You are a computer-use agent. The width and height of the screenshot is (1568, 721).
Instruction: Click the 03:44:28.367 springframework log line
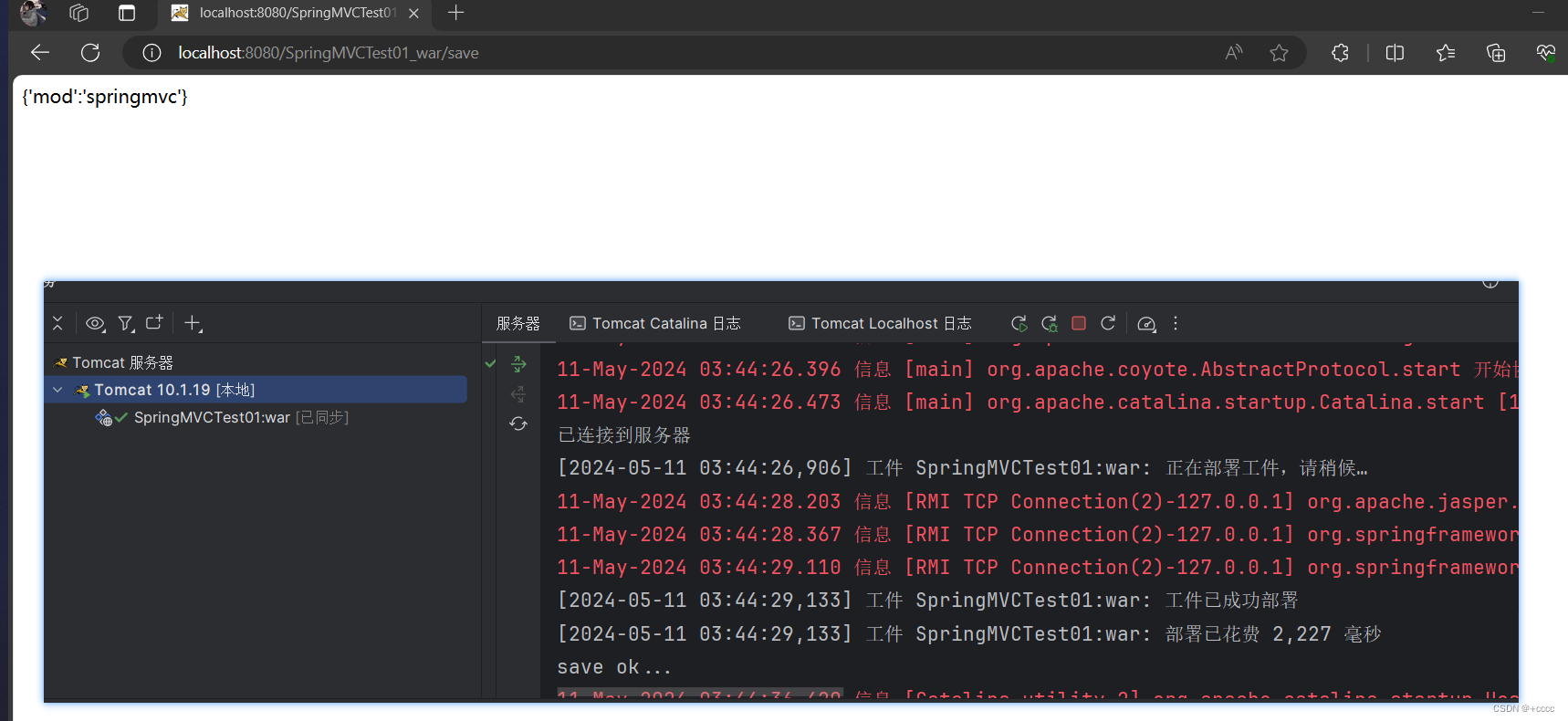point(1038,535)
